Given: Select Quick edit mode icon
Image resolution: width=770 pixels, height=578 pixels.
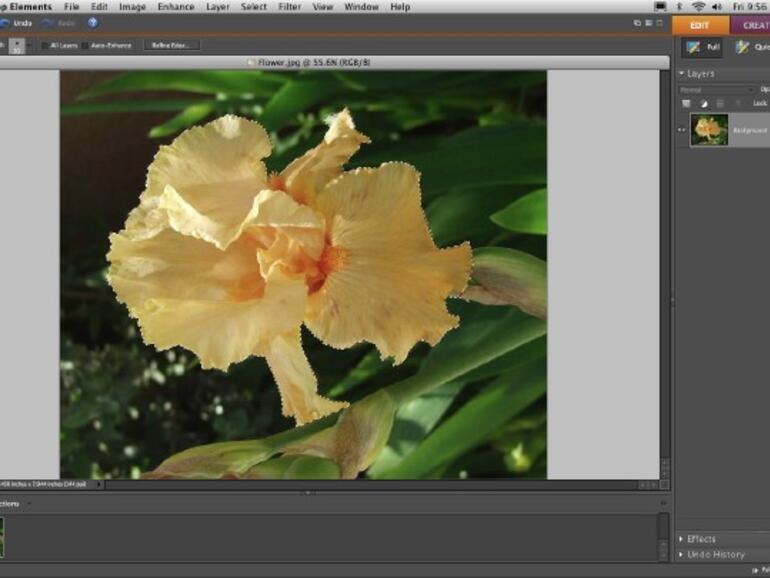Looking at the screenshot, I should (x=742, y=47).
